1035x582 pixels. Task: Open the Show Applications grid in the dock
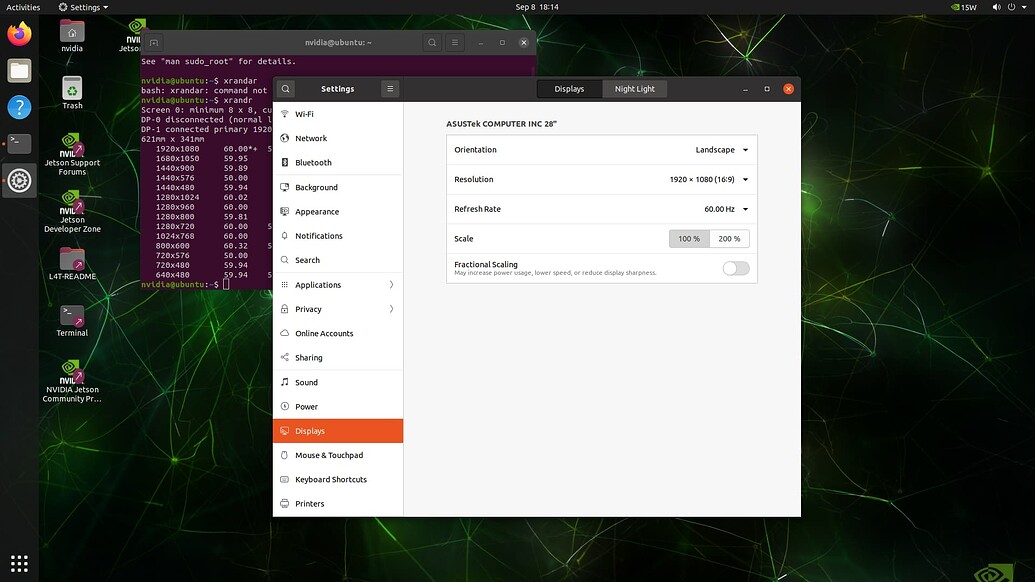(x=19, y=562)
